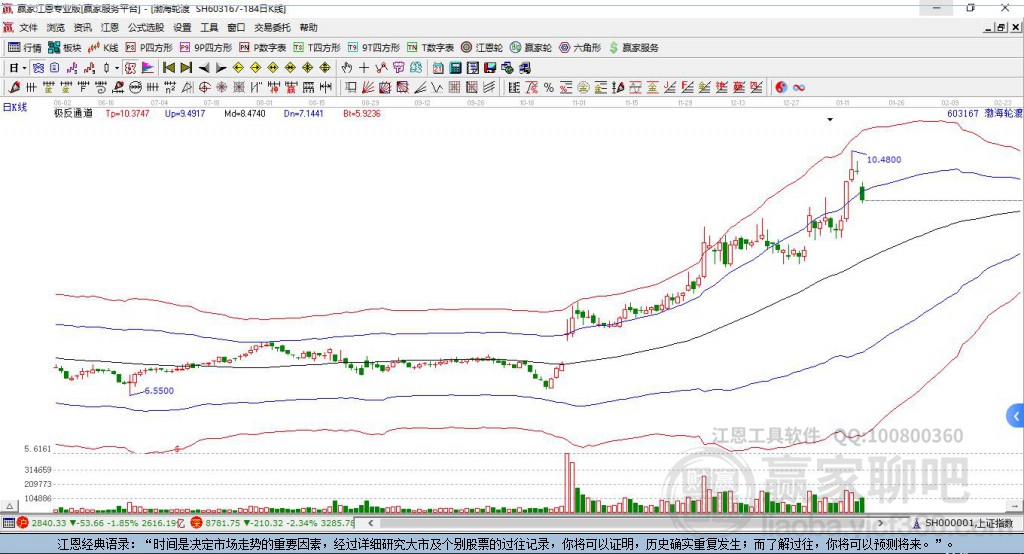The image size is (1024, 554).
Task: Select the hand pan tool
Action: tap(347, 68)
